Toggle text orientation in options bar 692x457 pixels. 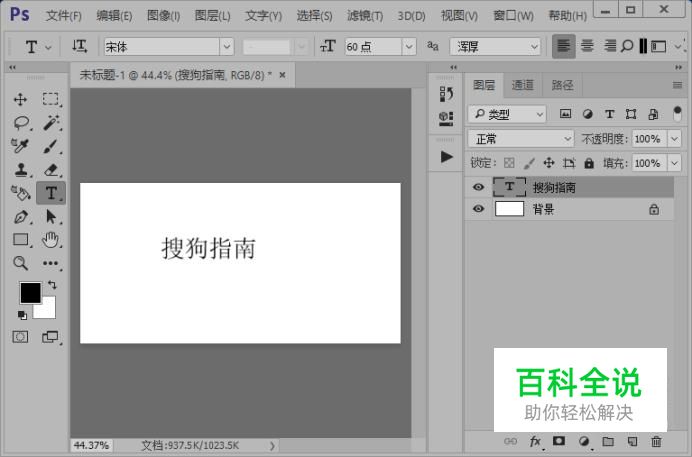point(79,46)
